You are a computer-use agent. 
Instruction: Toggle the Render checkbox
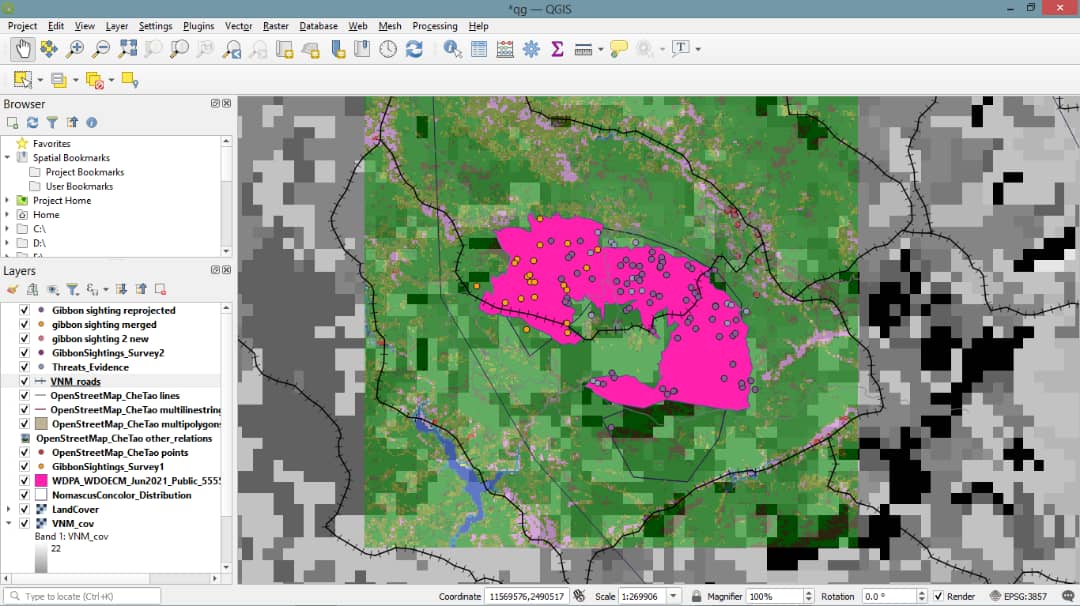click(938, 596)
